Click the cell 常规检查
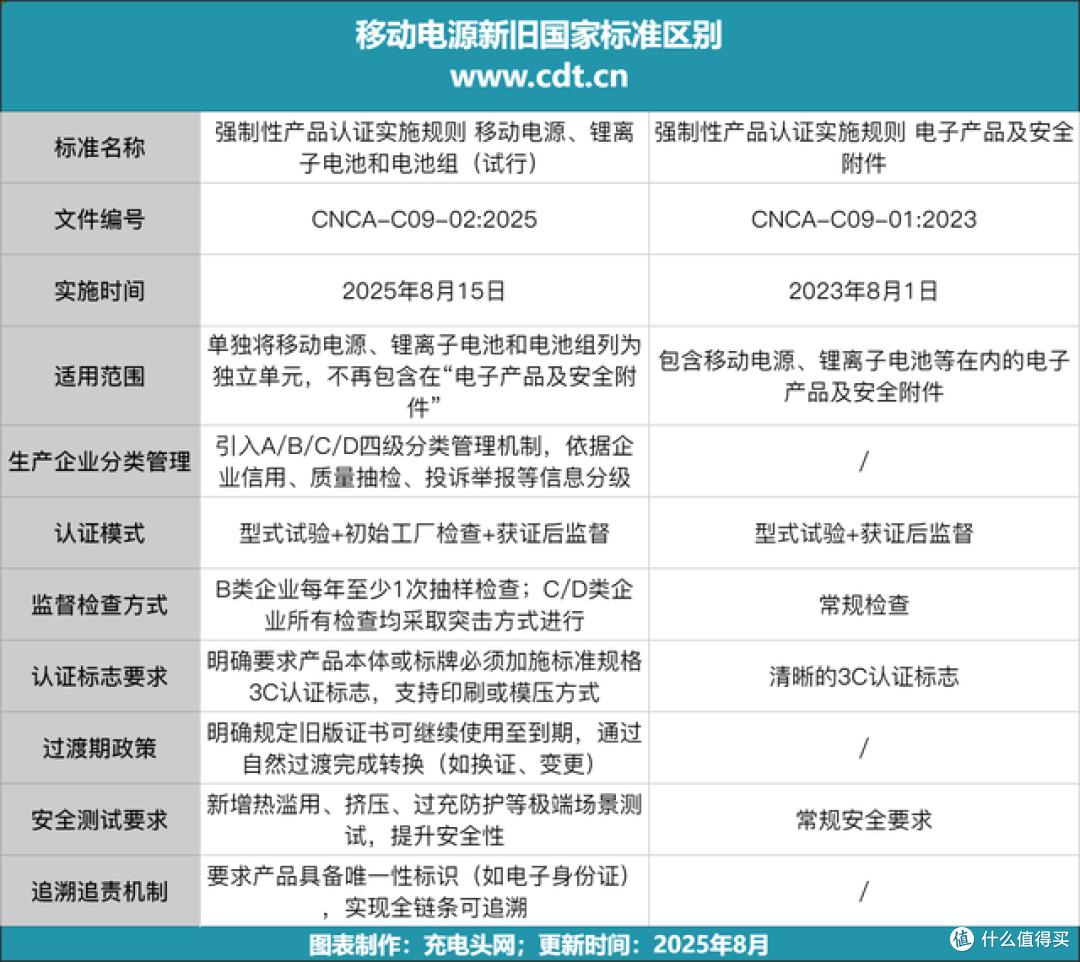This screenshot has width=1080, height=962. 864,605
